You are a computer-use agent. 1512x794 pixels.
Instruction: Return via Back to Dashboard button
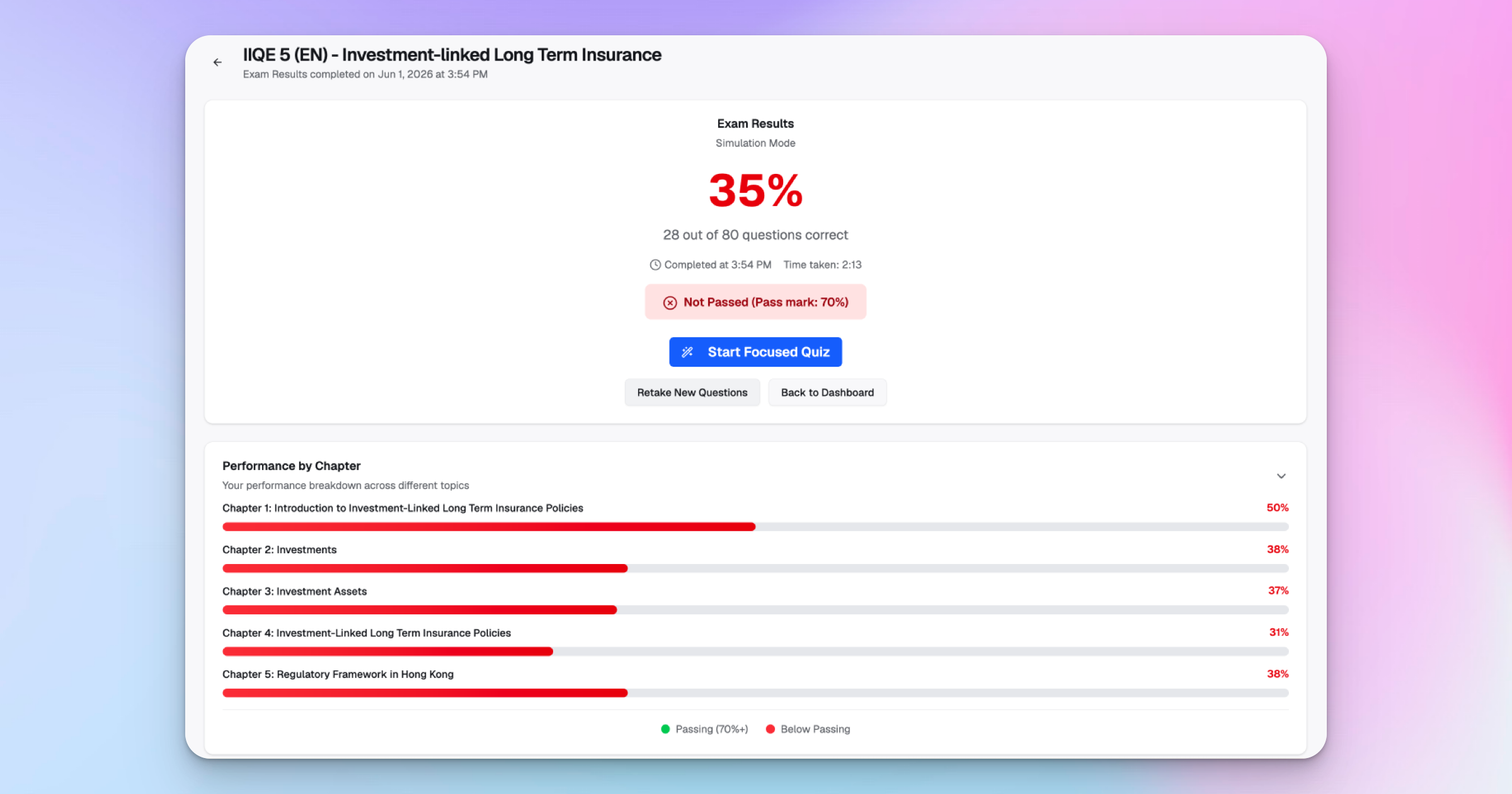[x=827, y=393]
